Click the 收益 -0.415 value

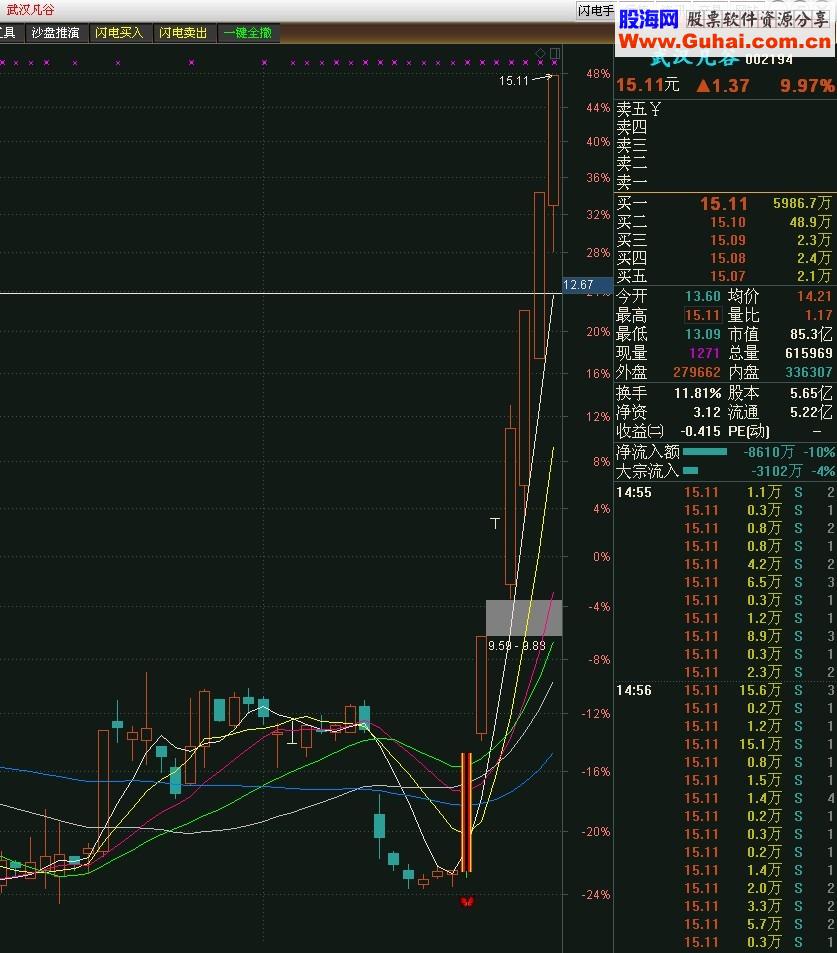(x=700, y=431)
